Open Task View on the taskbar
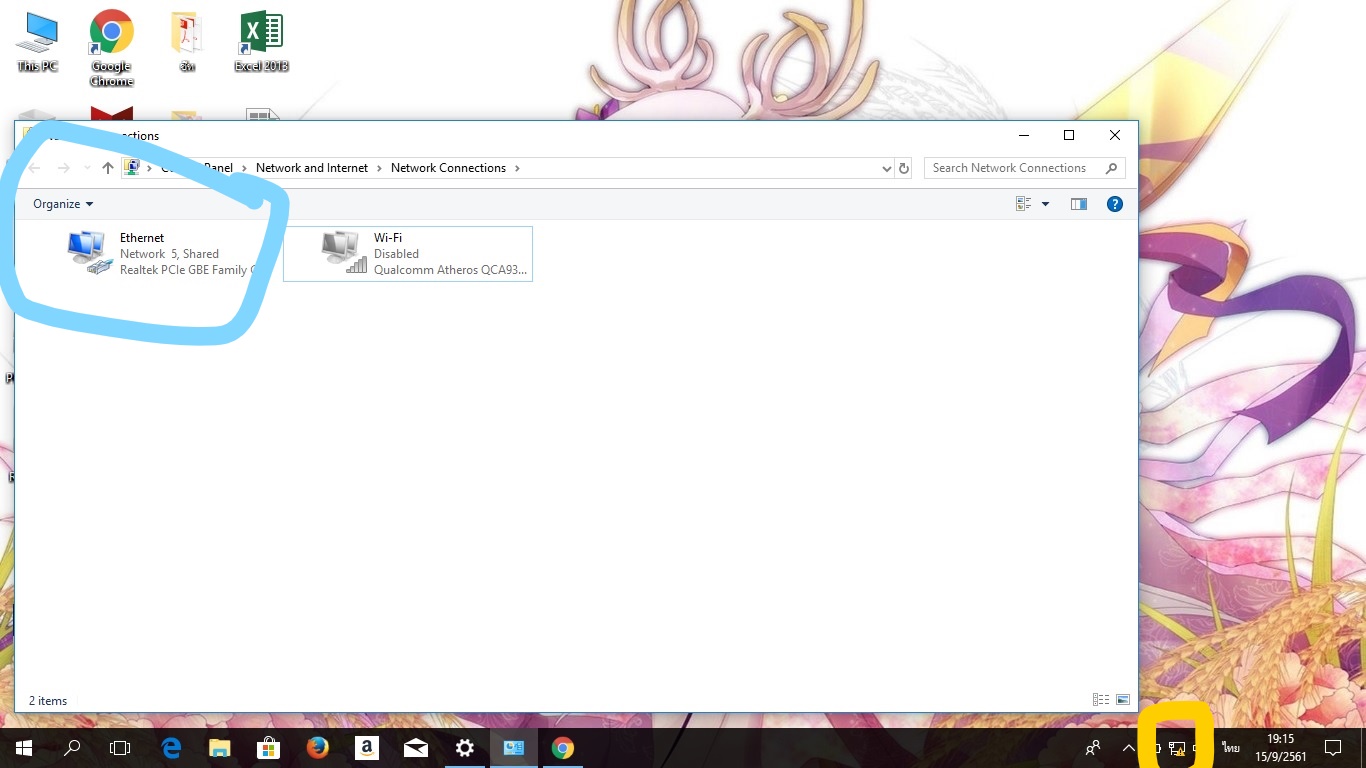This screenshot has height=768, width=1366. 120,747
